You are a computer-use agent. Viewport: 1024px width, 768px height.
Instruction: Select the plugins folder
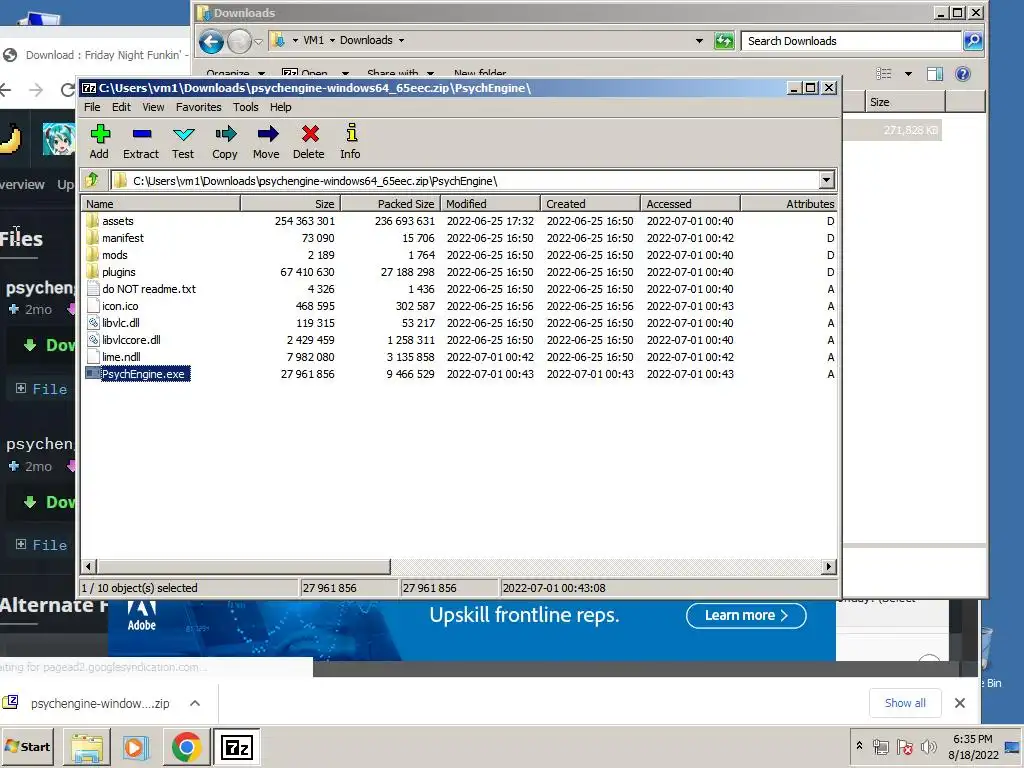pos(119,272)
